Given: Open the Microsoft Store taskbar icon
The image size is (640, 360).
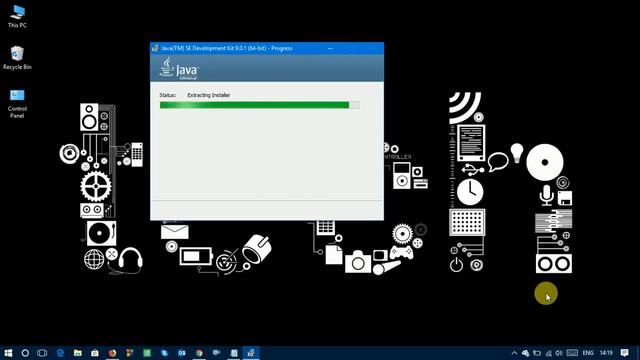Looking at the screenshot, I should pyautogui.click(x=95, y=353).
